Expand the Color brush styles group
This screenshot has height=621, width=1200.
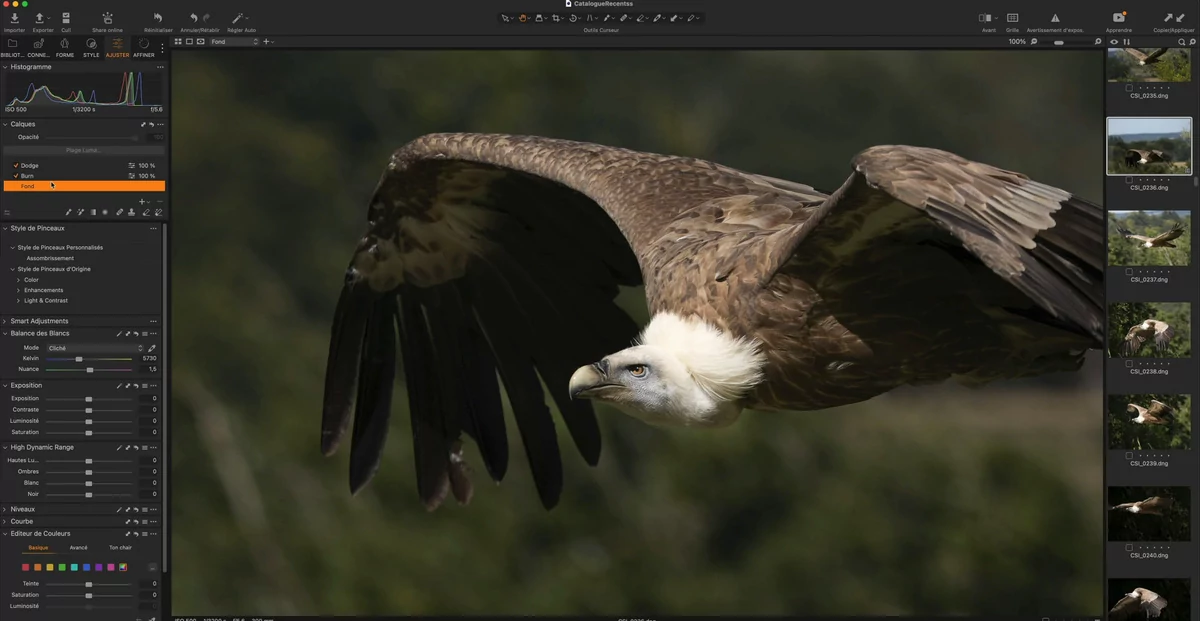pos(19,280)
